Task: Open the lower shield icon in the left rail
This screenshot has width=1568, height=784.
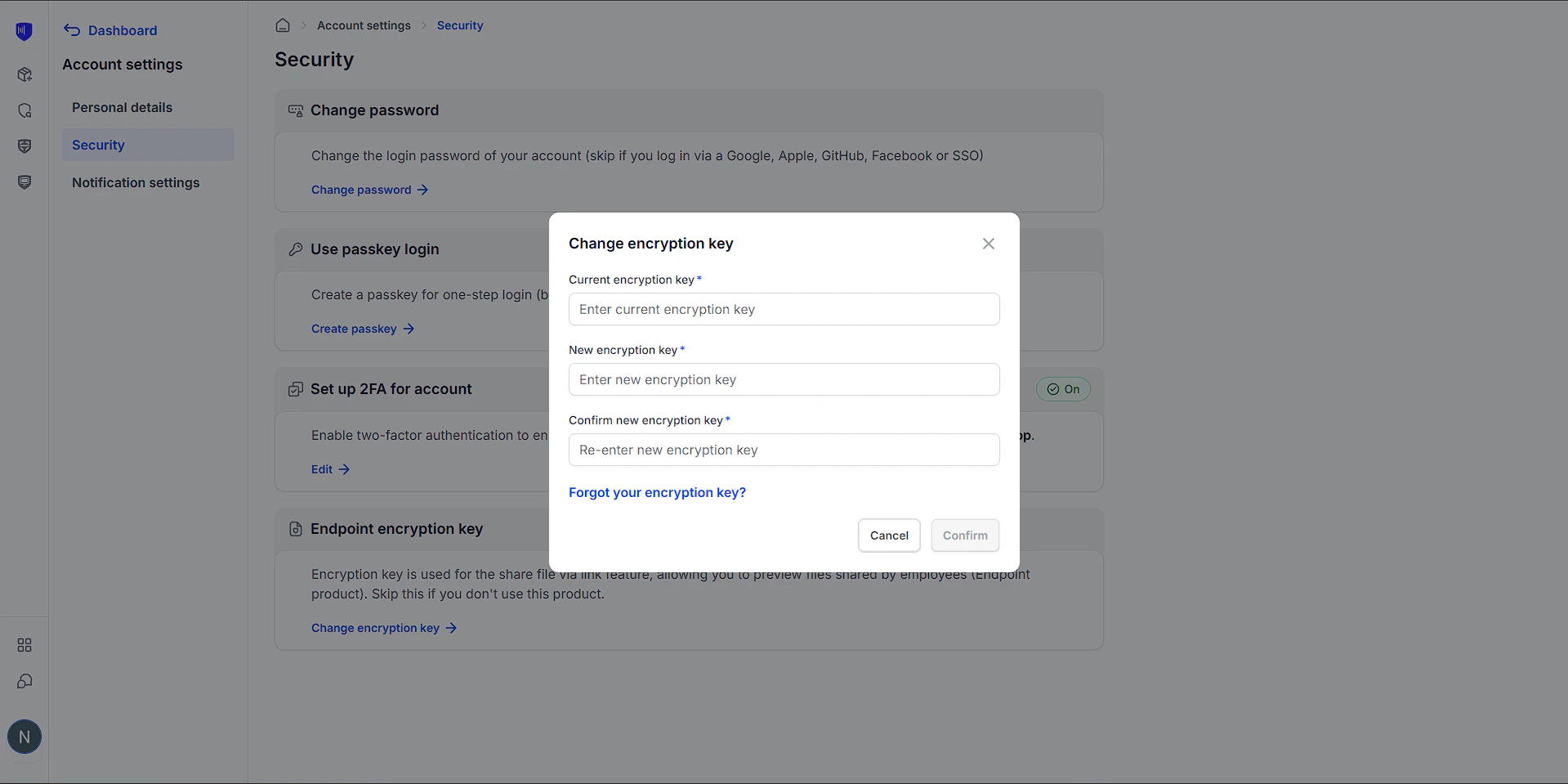Action: [x=25, y=182]
